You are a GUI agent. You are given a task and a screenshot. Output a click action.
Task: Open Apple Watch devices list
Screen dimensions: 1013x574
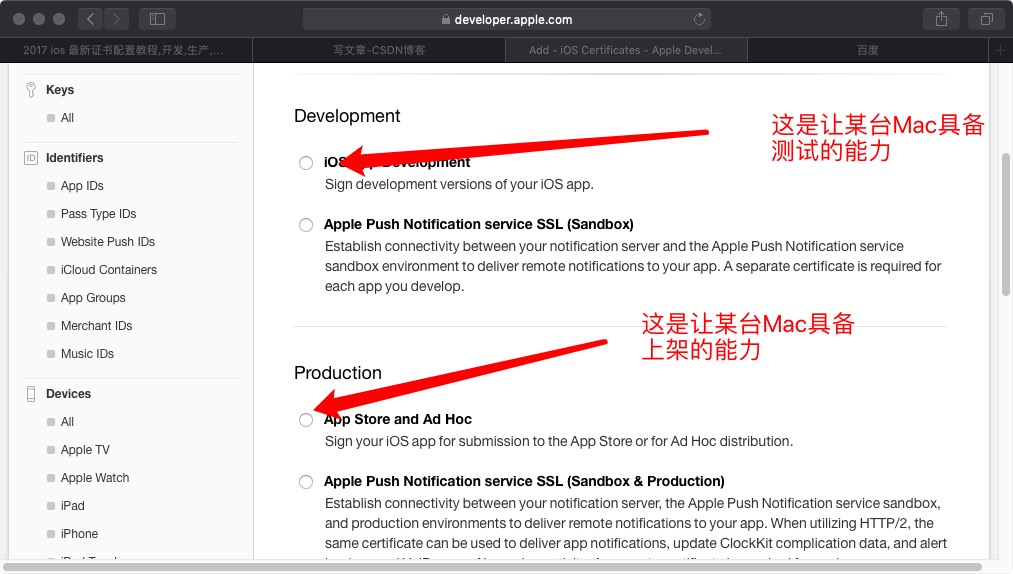[x=94, y=478]
